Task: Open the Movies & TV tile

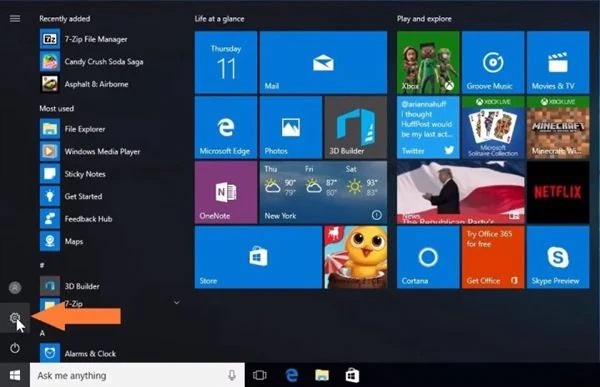Action: coord(558,62)
